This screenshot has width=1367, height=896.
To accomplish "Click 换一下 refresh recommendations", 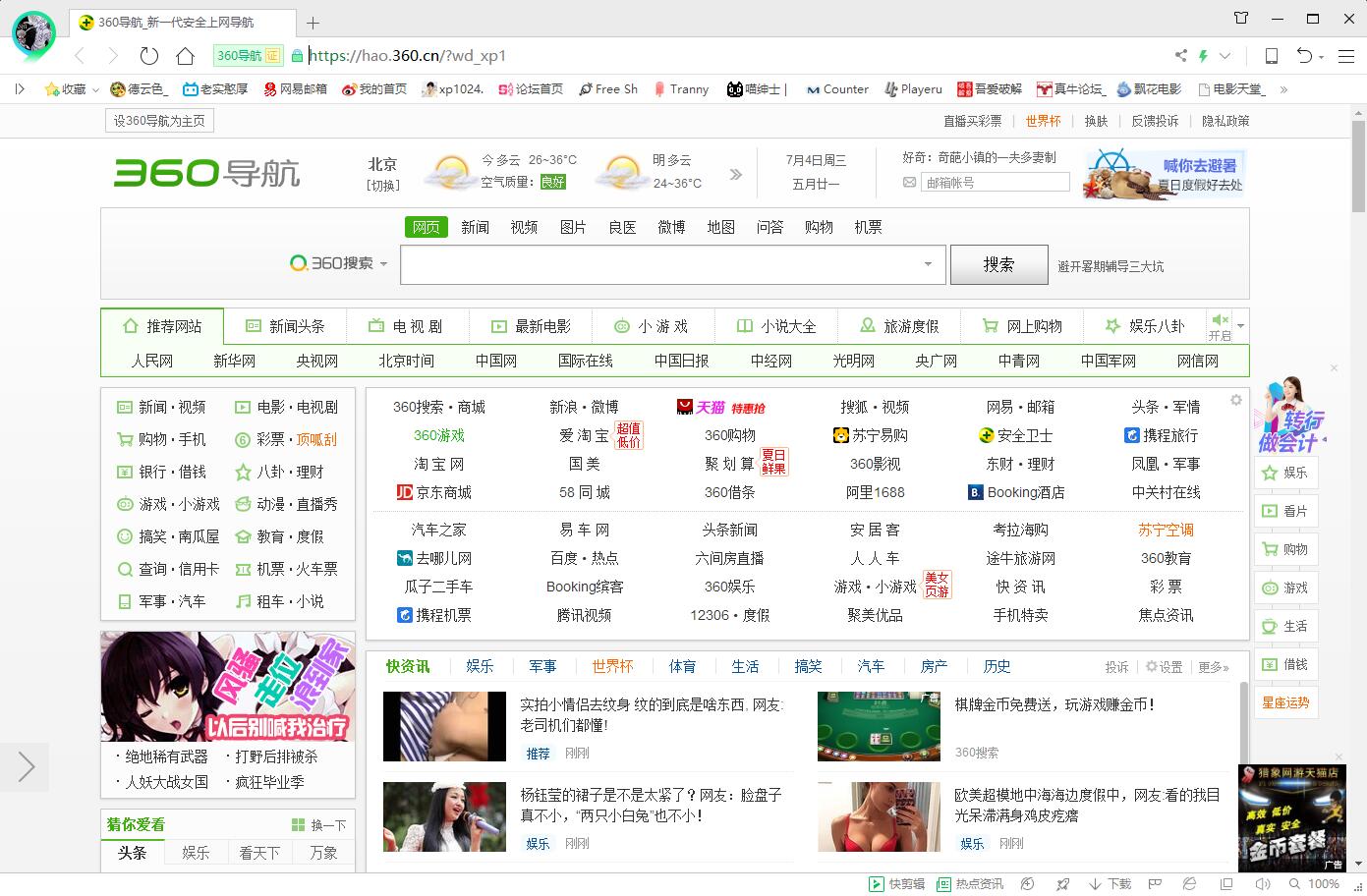I will point(319,825).
